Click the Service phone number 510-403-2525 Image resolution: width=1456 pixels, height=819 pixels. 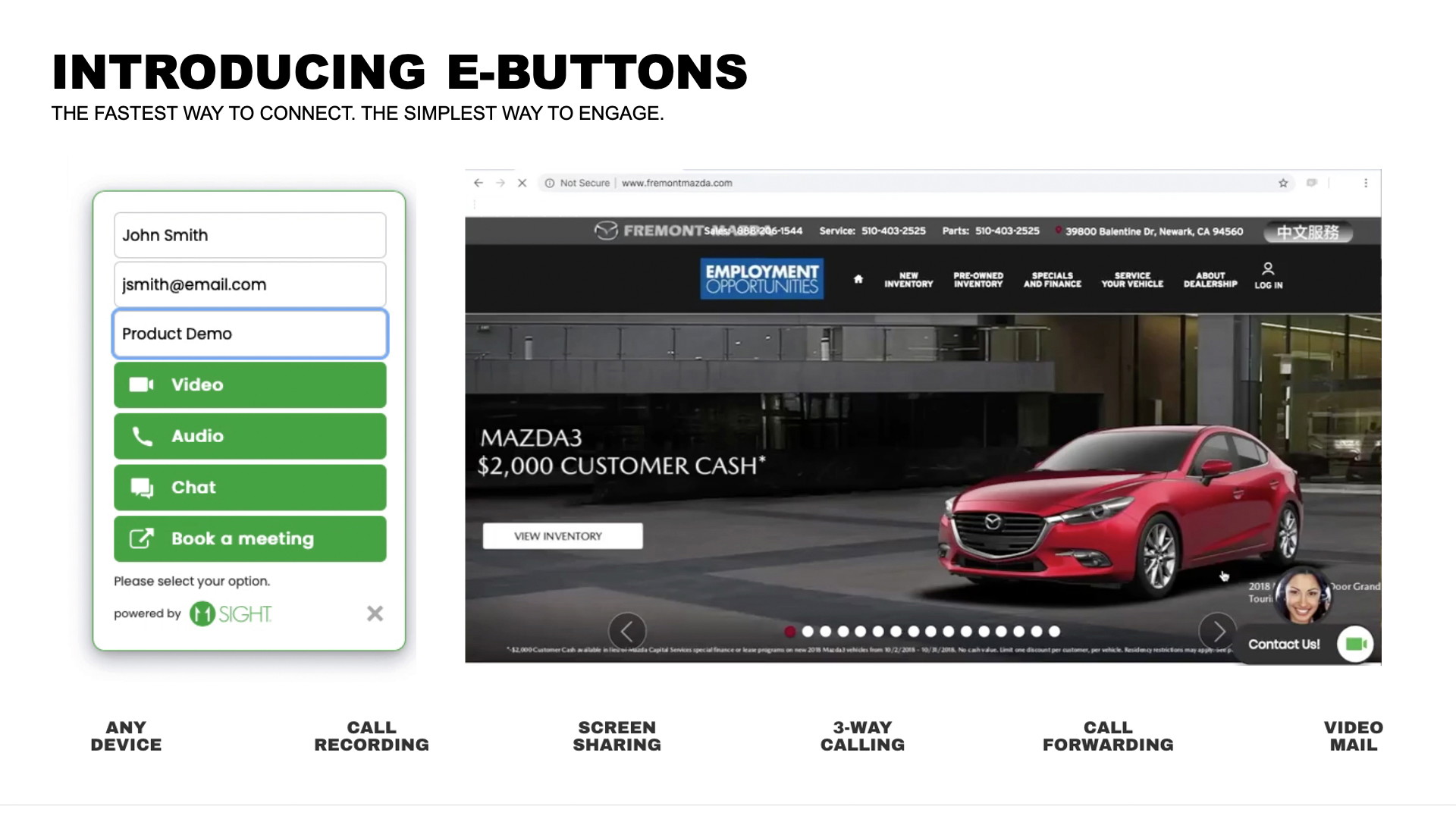(893, 231)
